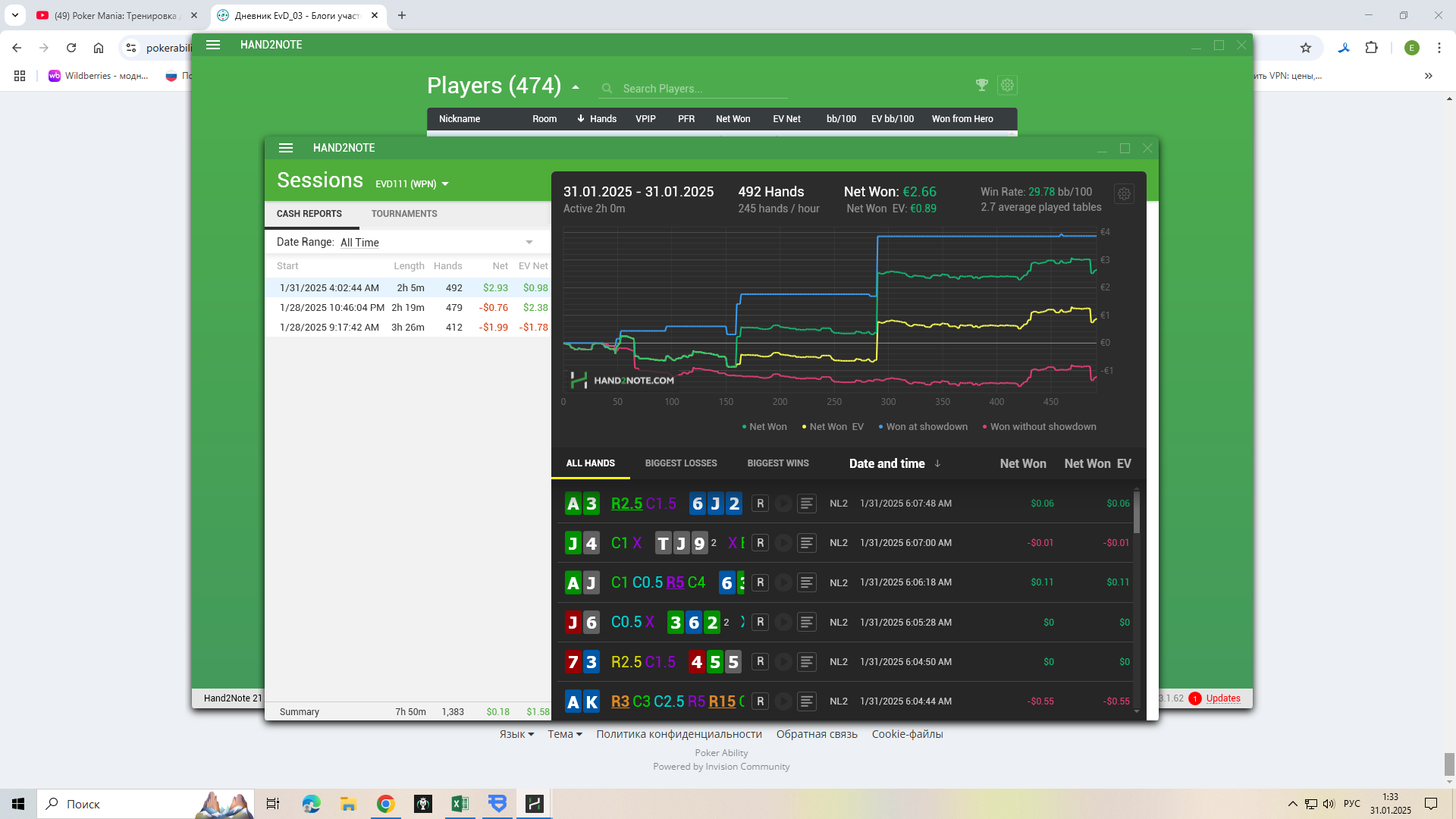The image size is (1456, 819).
Task: Open browser extensions puzzle icon
Action: pyautogui.click(x=1371, y=48)
